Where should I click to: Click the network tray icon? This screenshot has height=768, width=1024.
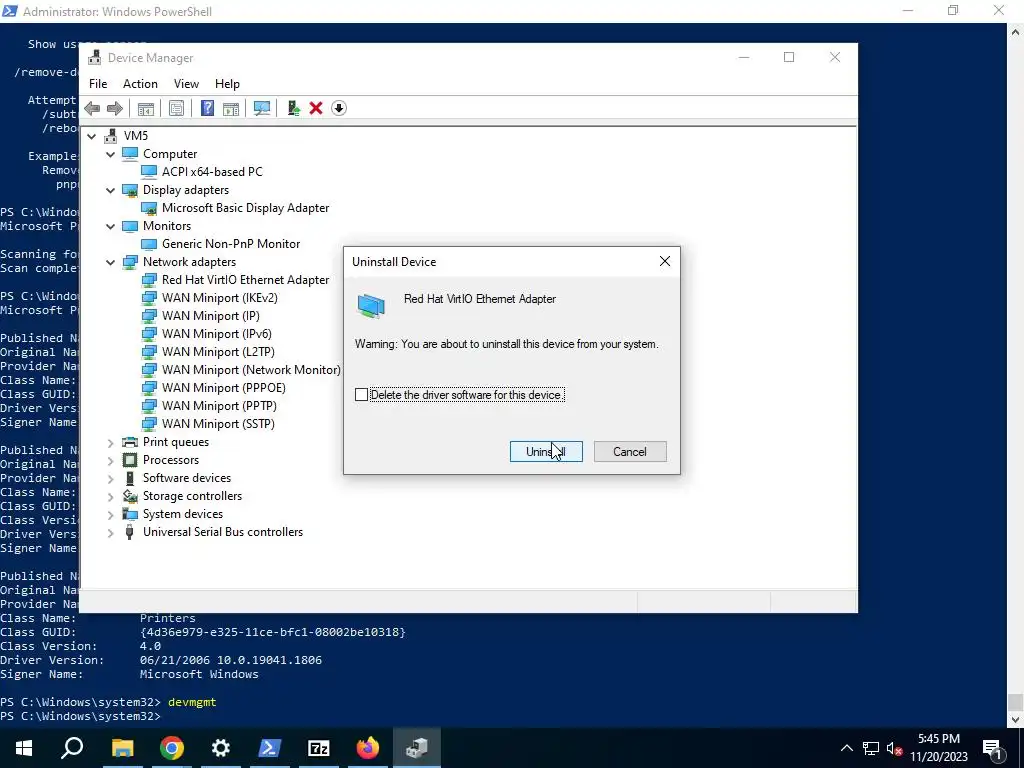(871, 748)
